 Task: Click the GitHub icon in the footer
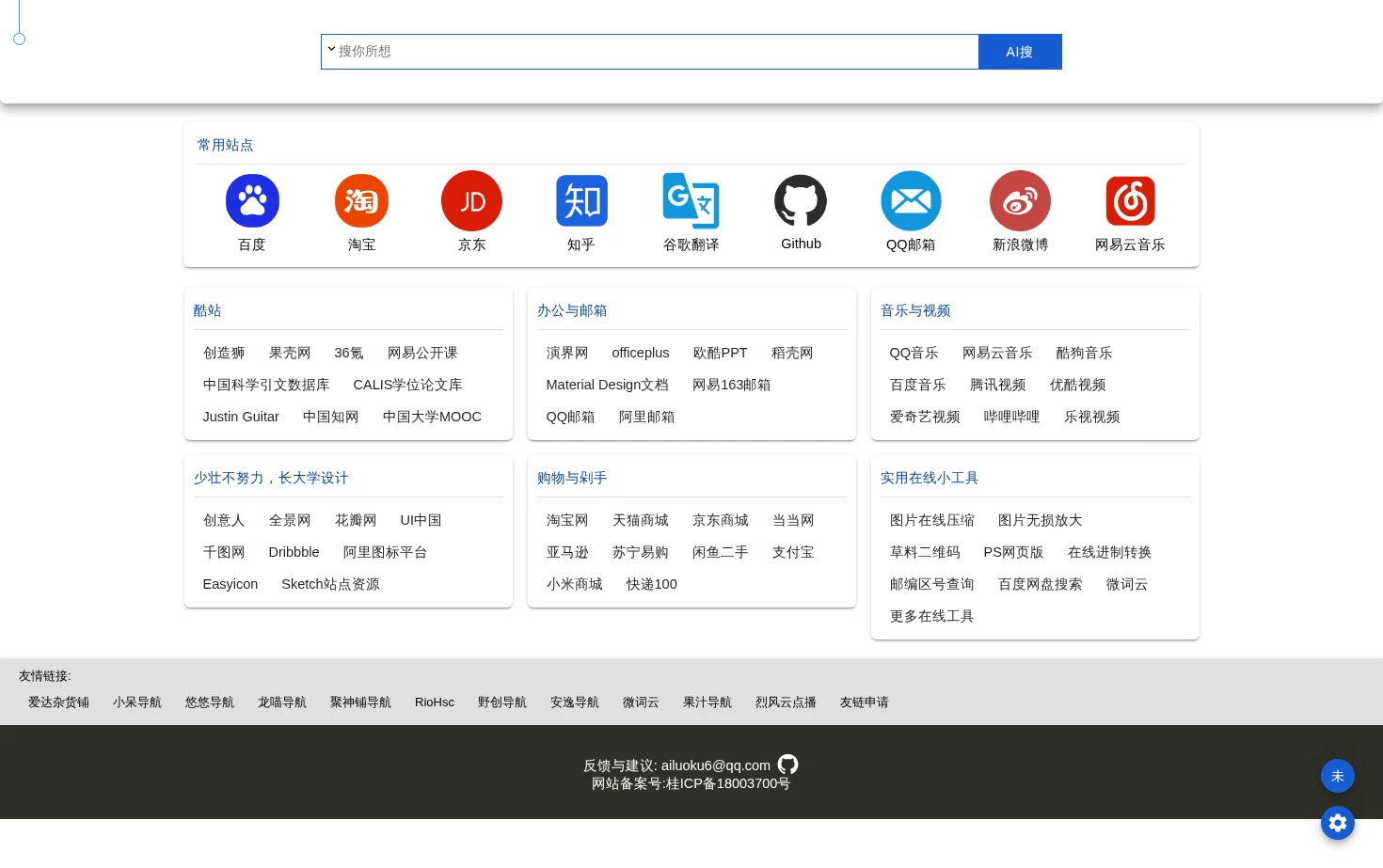point(788,765)
